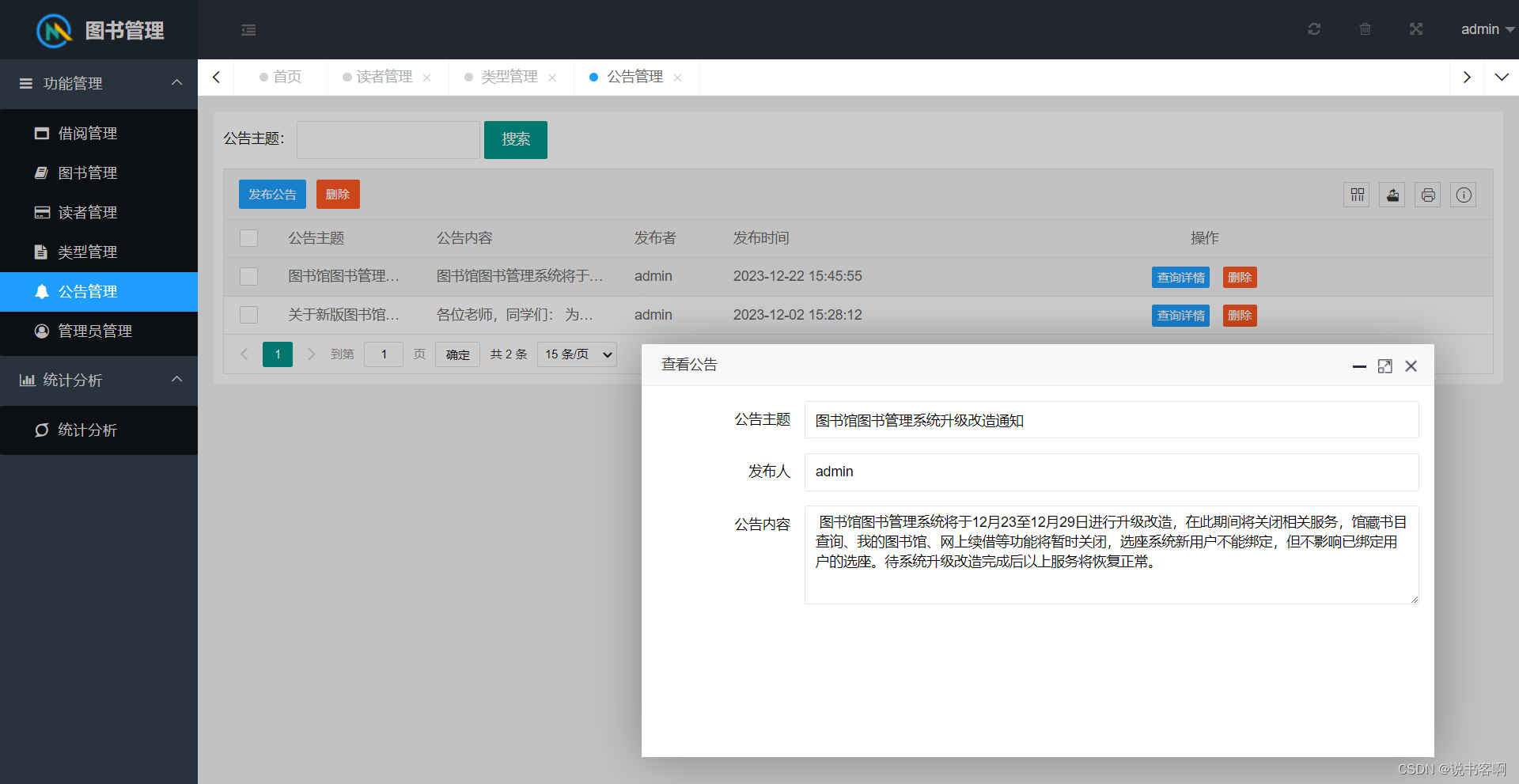Image resolution: width=1519 pixels, height=784 pixels.
Task: Minimize the 查看公告 dialog
Action: 1359,366
